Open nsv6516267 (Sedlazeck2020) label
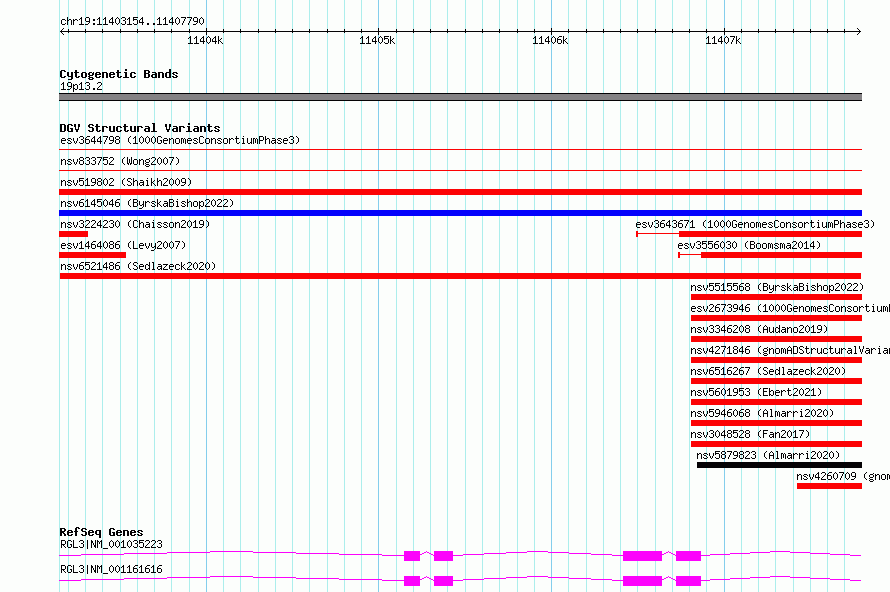This screenshot has height=592, width=890. tap(768, 371)
